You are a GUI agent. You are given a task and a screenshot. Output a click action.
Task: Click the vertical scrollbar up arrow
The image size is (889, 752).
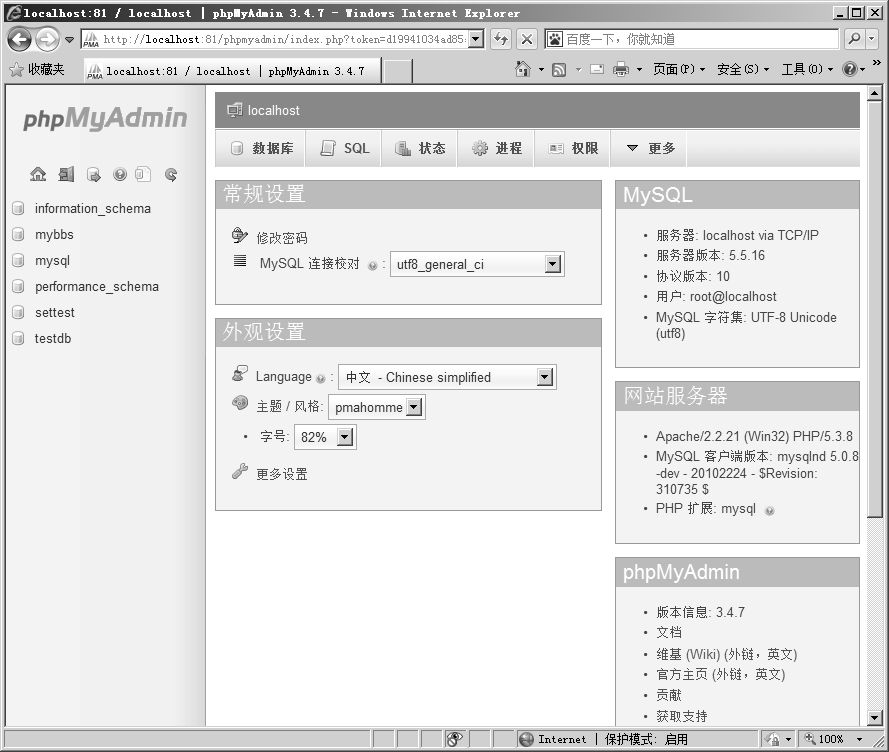[874, 93]
